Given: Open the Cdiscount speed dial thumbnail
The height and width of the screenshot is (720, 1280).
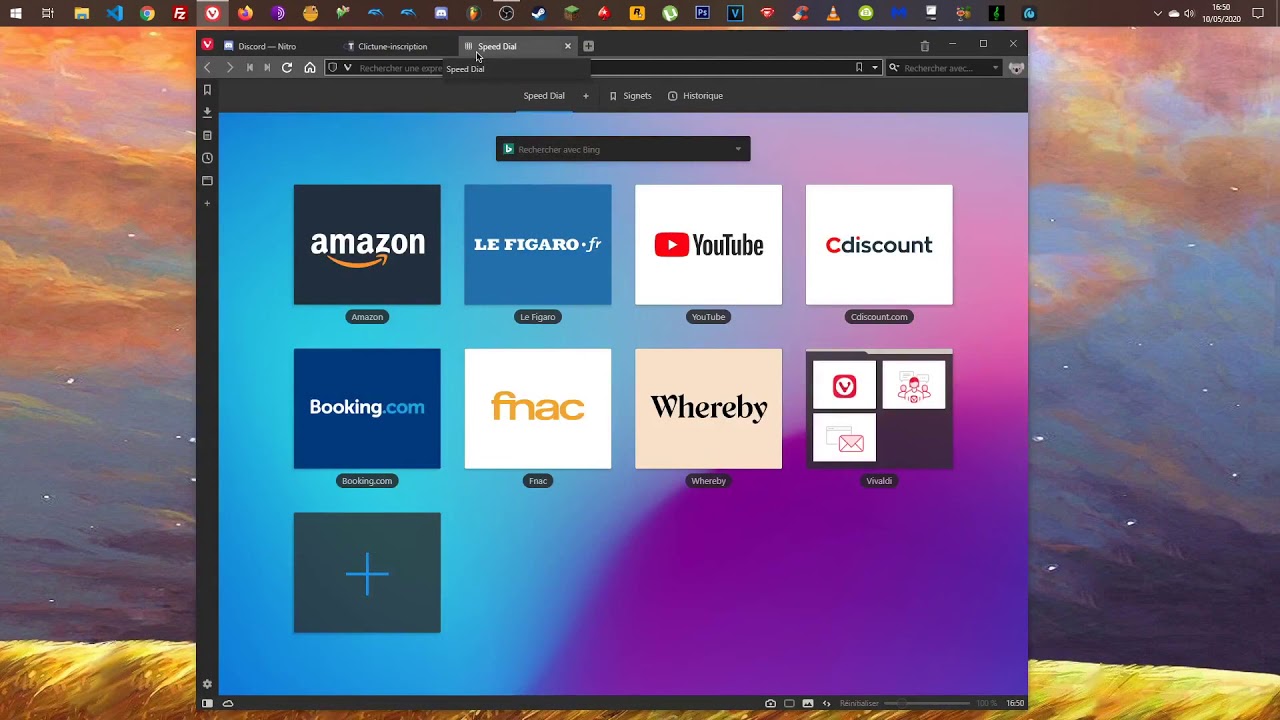Looking at the screenshot, I should point(879,245).
